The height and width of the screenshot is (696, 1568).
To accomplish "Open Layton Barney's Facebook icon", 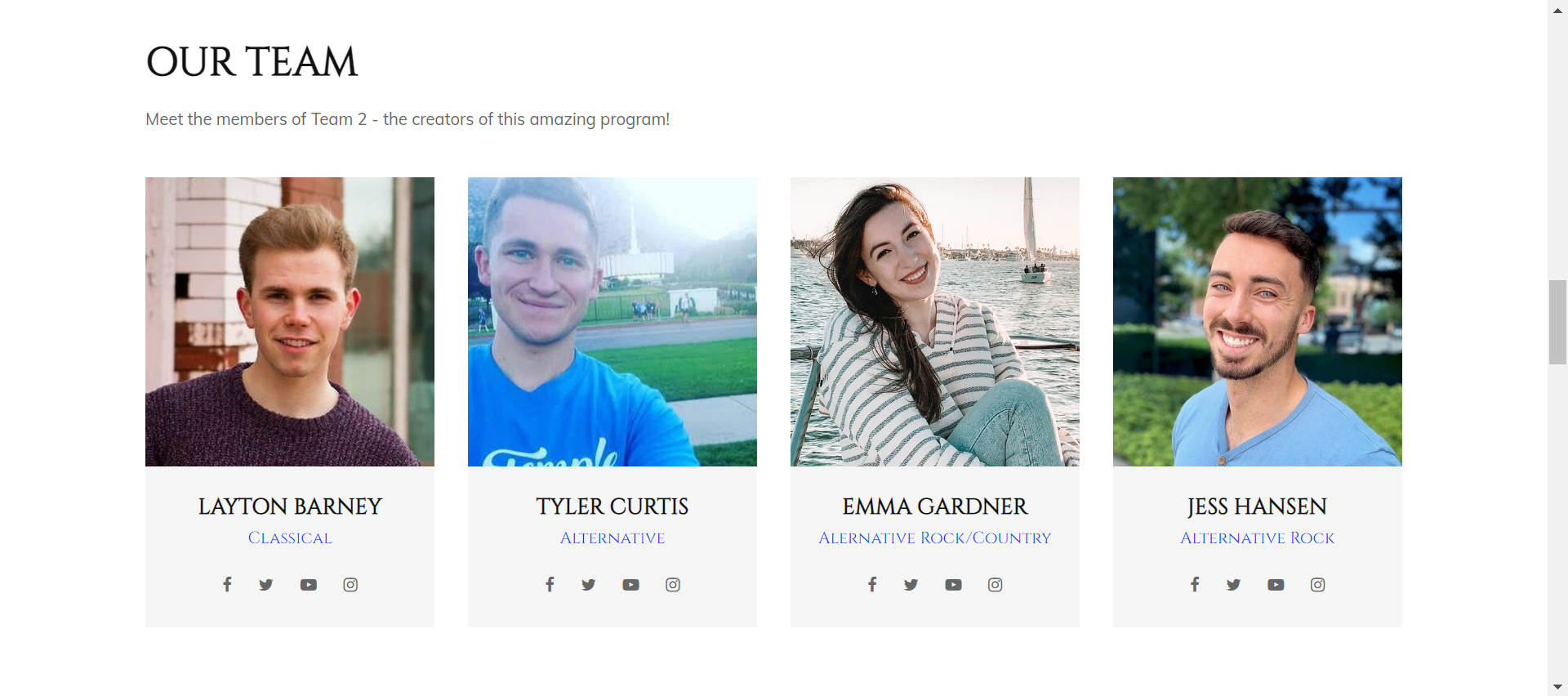I will (x=227, y=584).
